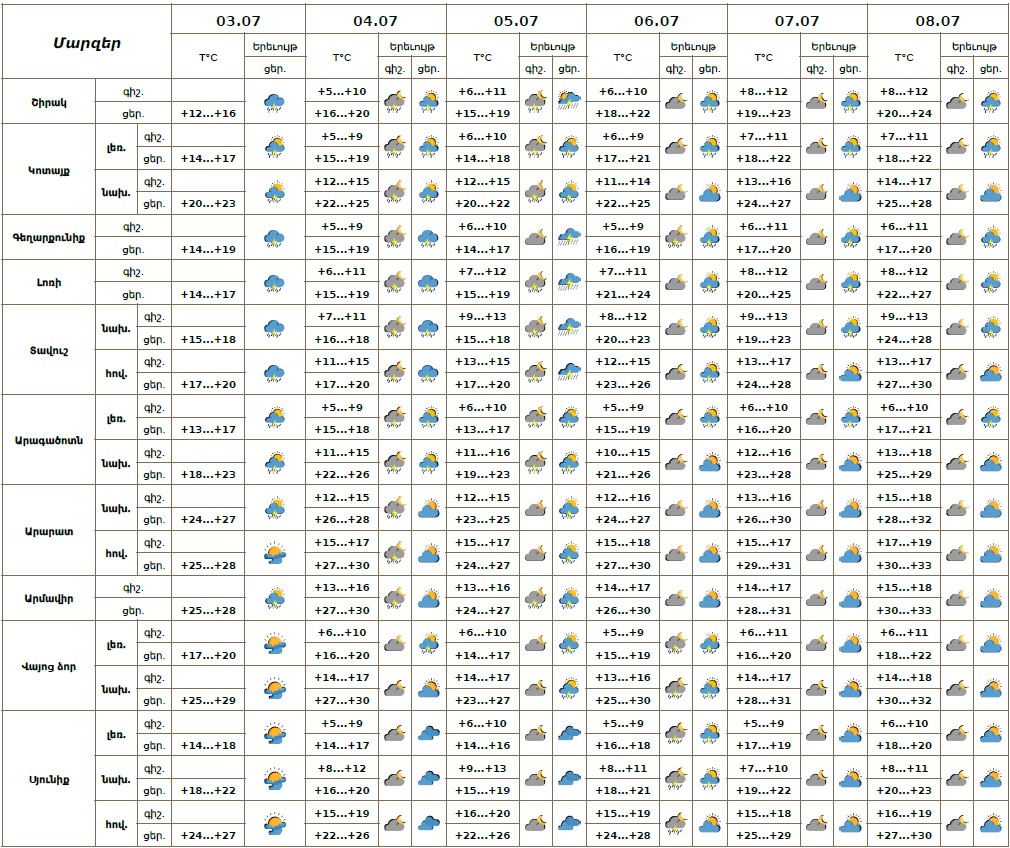Select the T°C header under 03.07
Screen dimensions: 1010x848
point(208,57)
